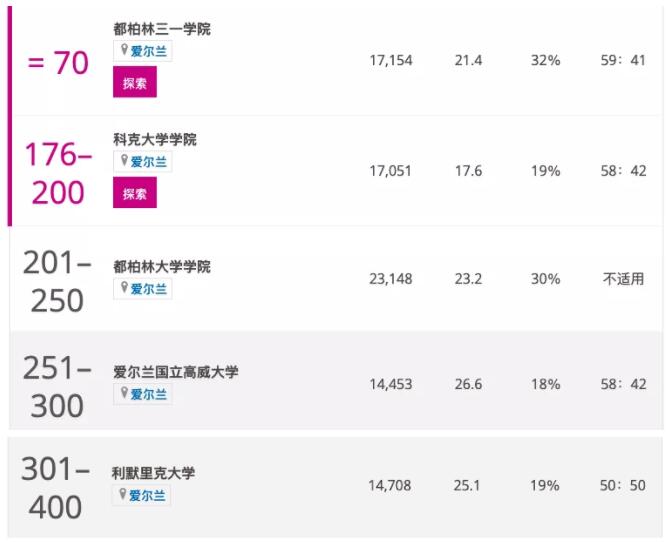
Task: Select 爱尔兰 country tag under 都柏林三一学院
Action: (x=149, y=51)
